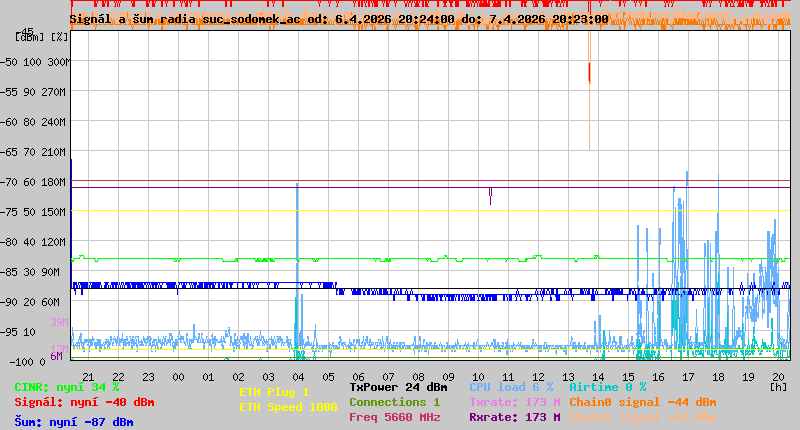
Task: Click the '12' hour label on time axis
Action: point(538,377)
